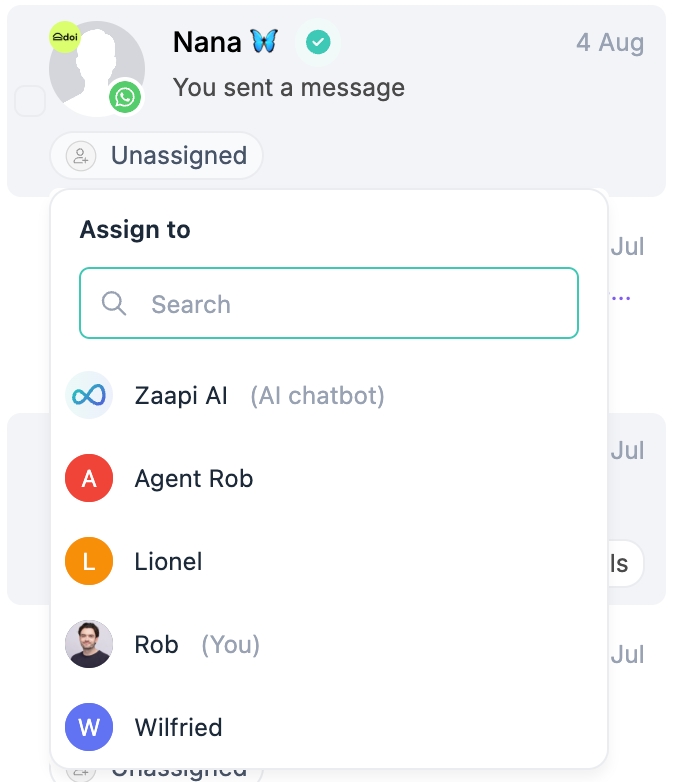Open the partly hidden Unassigned chip at bottom
676x782 pixels.
click(160, 772)
